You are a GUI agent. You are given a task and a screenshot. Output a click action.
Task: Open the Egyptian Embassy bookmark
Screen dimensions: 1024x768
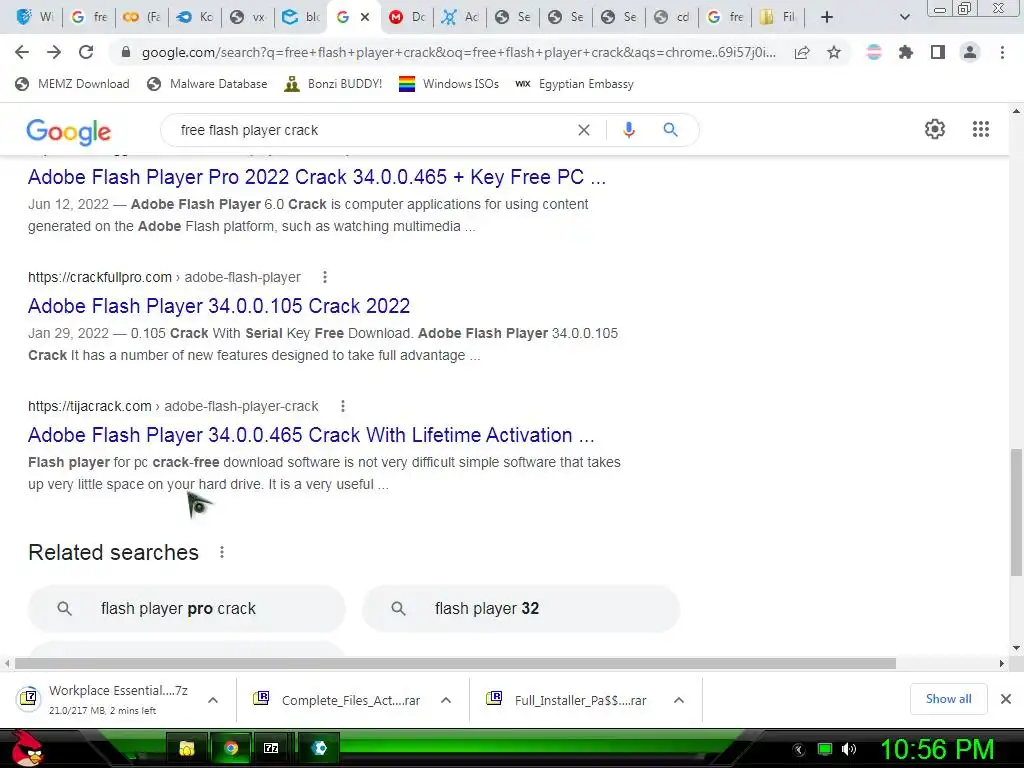tap(575, 84)
